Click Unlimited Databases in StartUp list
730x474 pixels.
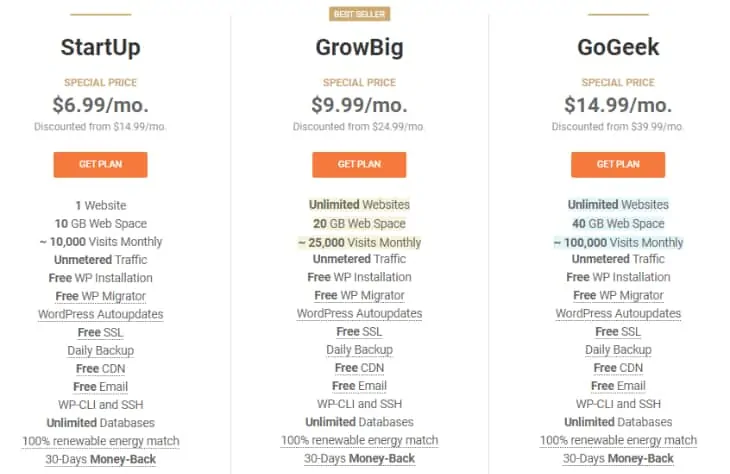(100, 422)
